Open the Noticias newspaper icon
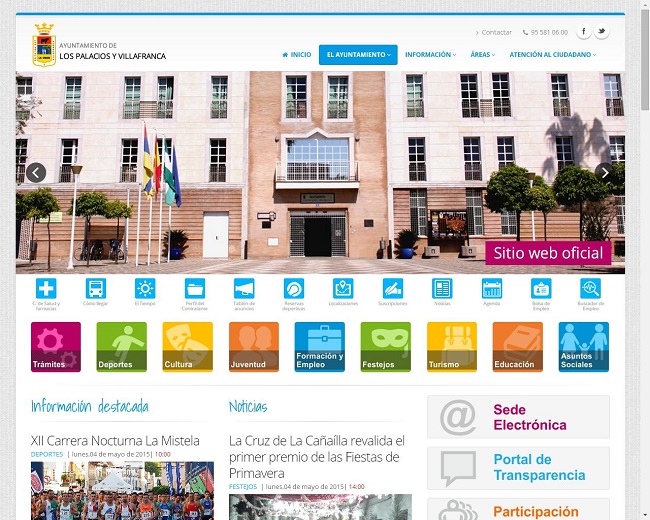650x520 pixels. pyautogui.click(x=442, y=288)
